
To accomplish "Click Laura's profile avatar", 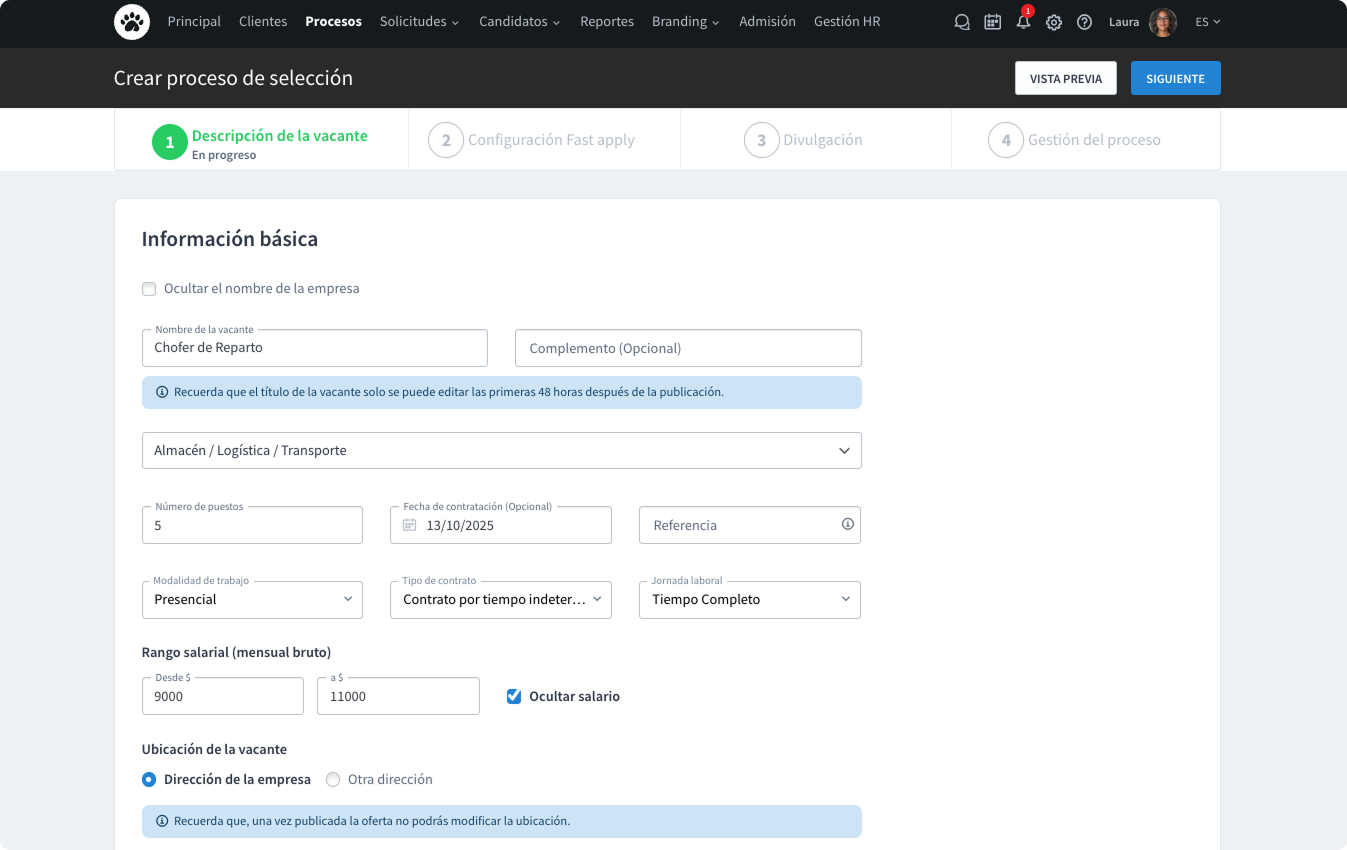I will point(1162,22).
